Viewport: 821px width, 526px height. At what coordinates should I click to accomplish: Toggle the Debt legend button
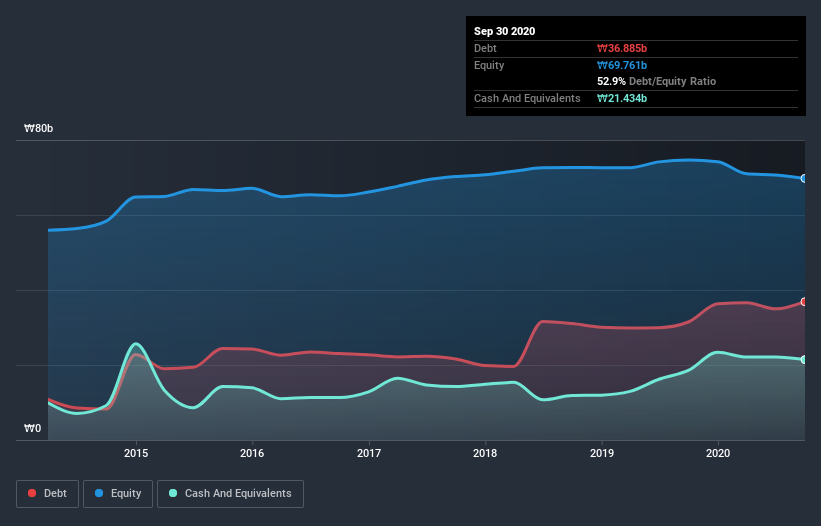point(47,494)
